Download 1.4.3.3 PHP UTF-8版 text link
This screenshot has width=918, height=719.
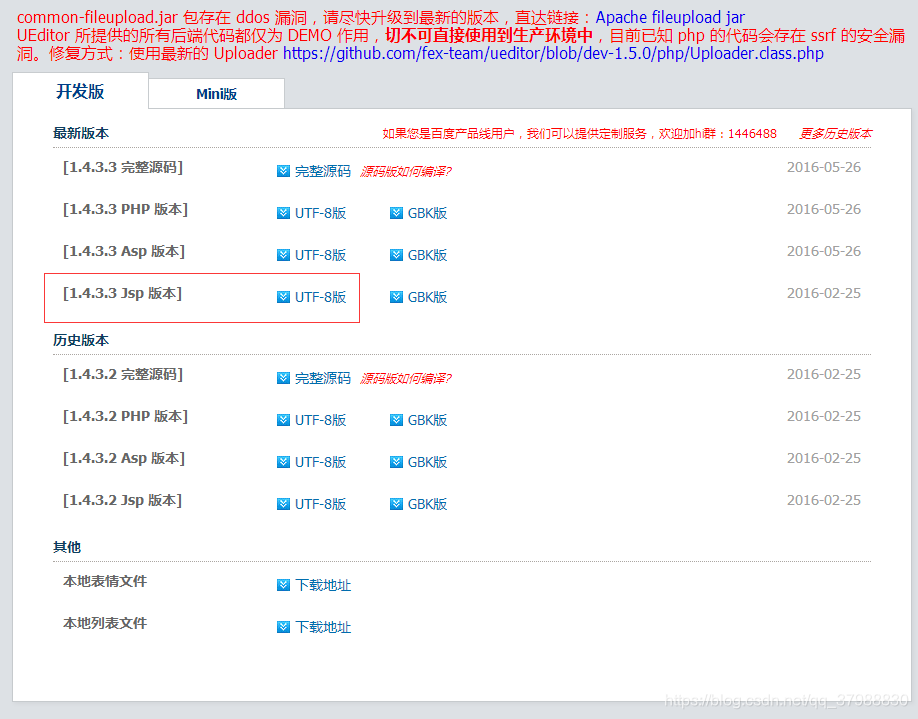pos(320,213)
